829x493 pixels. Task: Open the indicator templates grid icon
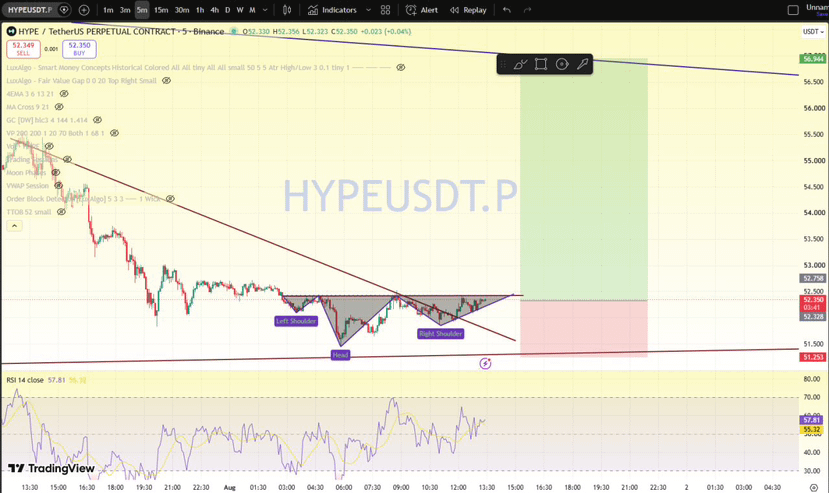click(385, 10)
